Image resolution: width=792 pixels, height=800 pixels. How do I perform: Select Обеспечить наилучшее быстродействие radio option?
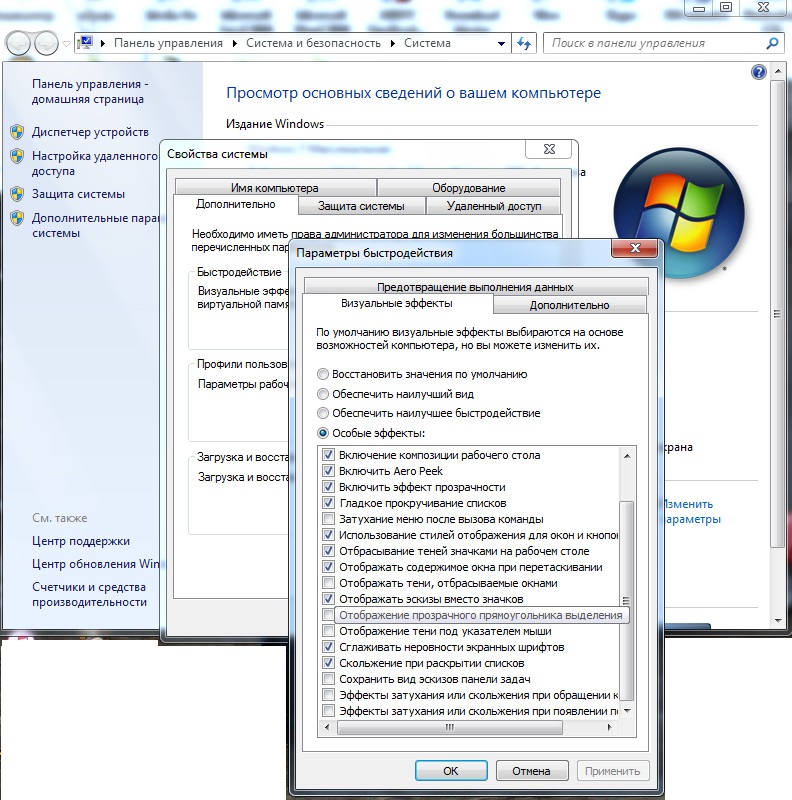click(x=322, y=413)
